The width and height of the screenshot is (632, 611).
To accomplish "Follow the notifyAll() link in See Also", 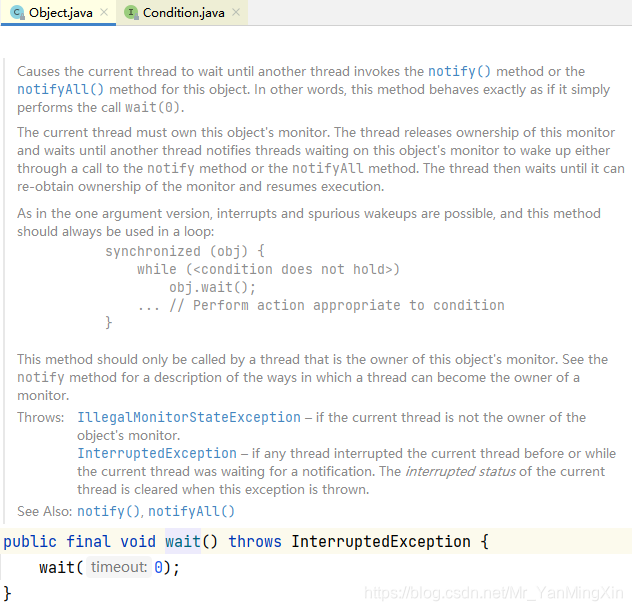I will pos(191,511).
